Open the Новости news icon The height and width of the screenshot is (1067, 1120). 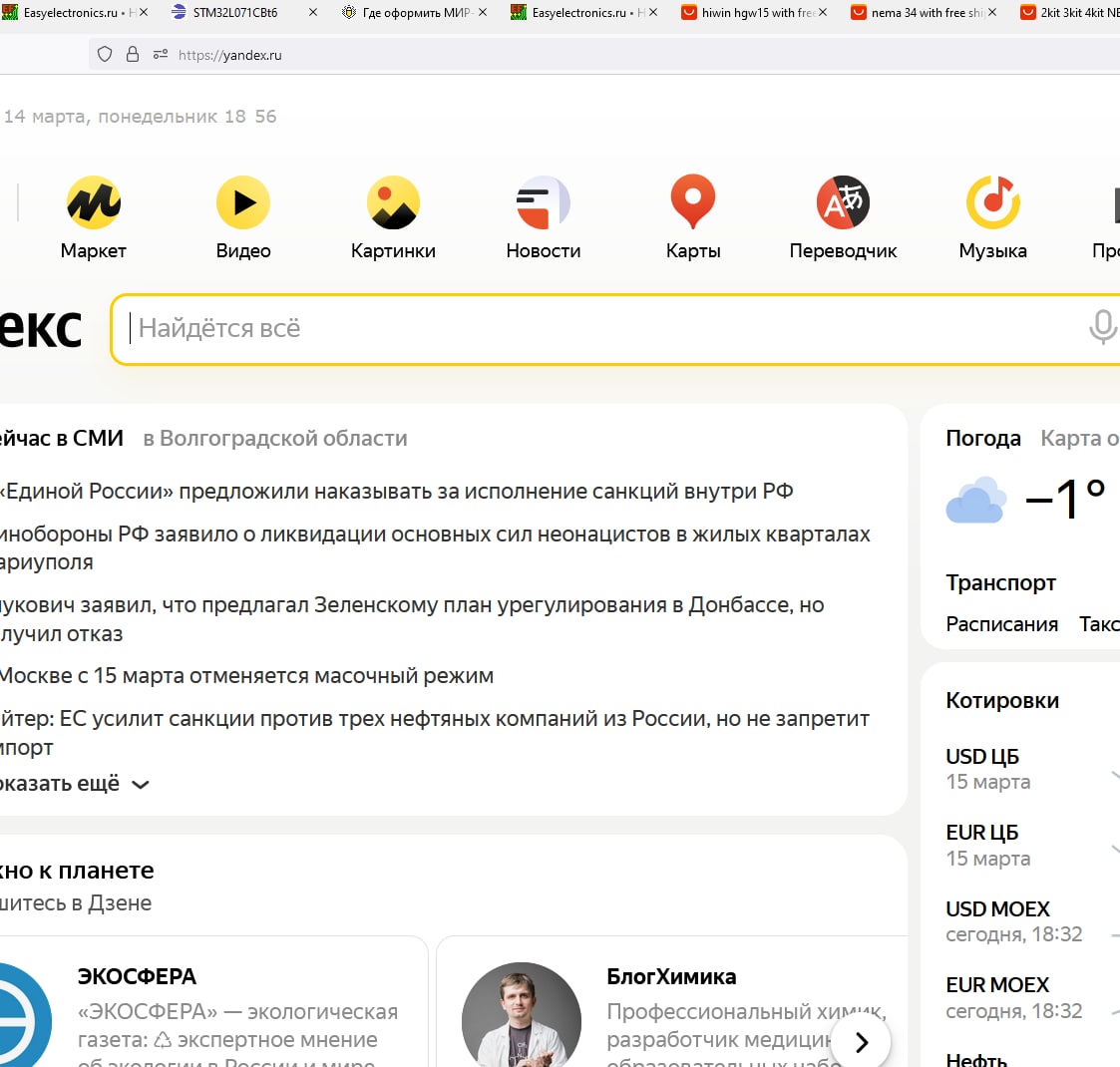click(x=544, y=202)
